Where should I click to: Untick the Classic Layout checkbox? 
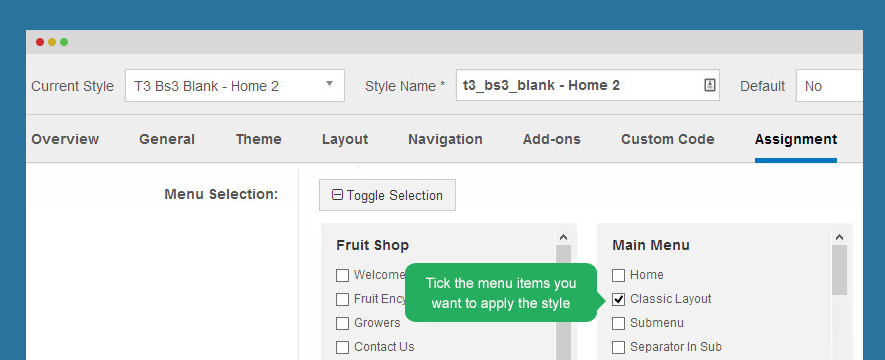619,299
